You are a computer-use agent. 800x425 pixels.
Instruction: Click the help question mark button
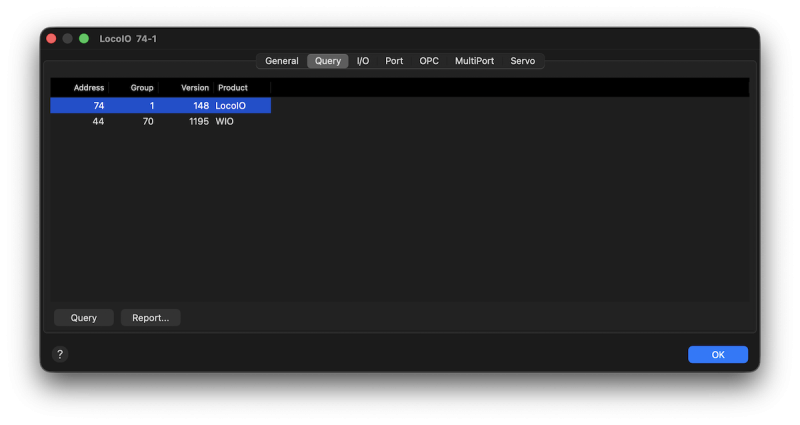coord(60,354)
